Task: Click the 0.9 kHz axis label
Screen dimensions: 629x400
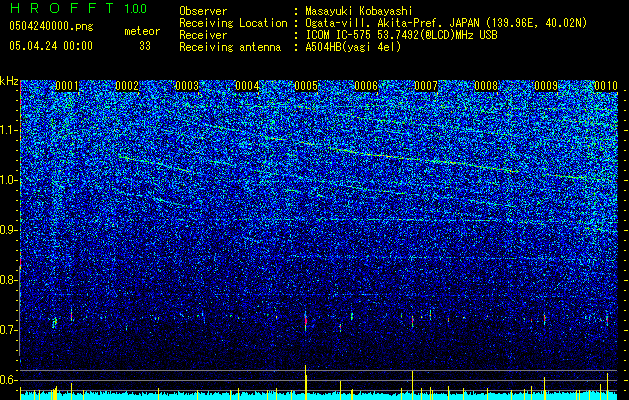Action: coord(9,230)
